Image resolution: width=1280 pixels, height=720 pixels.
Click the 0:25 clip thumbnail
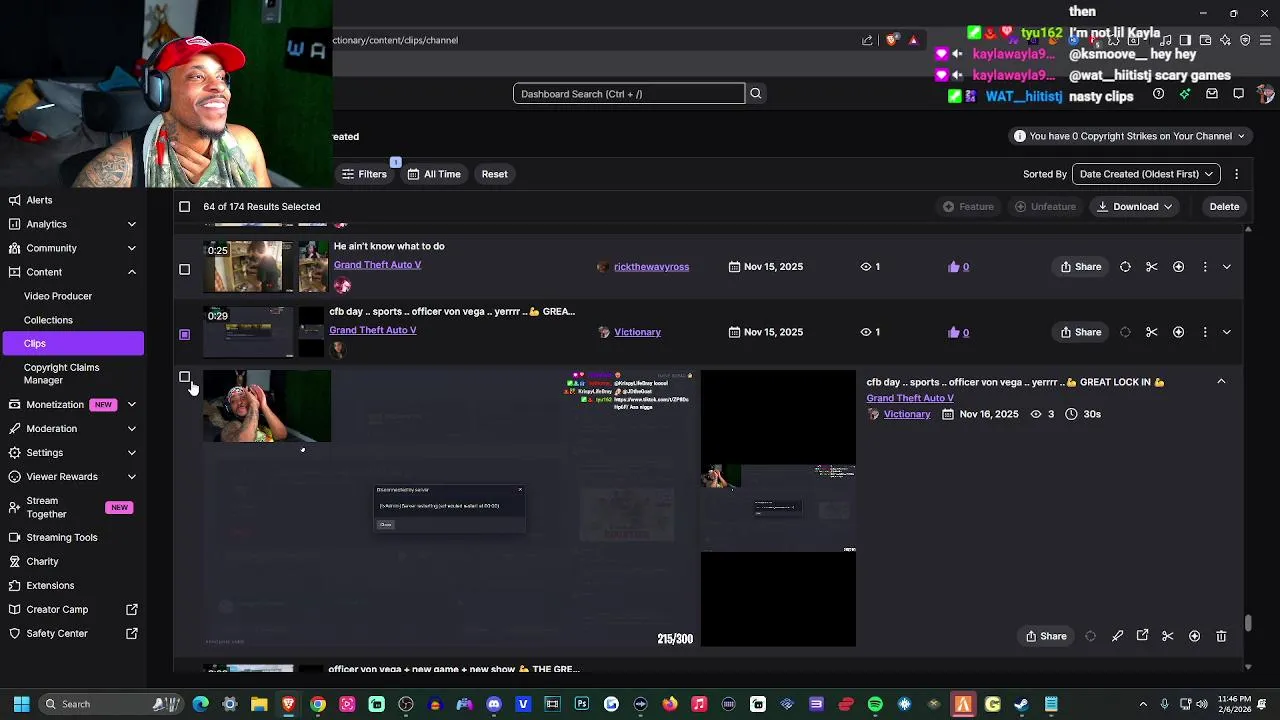coord(249,266)
